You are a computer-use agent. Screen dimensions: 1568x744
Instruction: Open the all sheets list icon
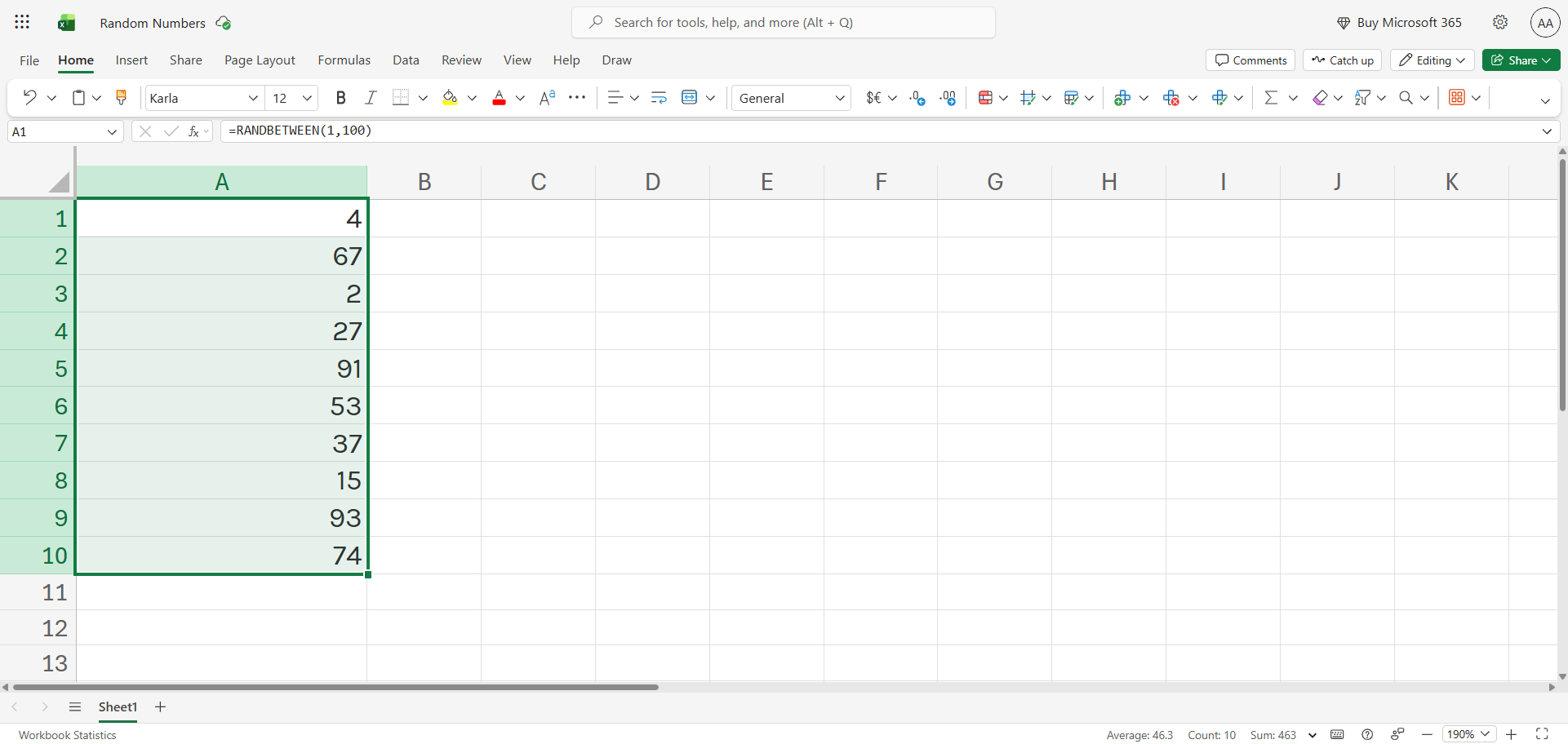pos(75,706)
